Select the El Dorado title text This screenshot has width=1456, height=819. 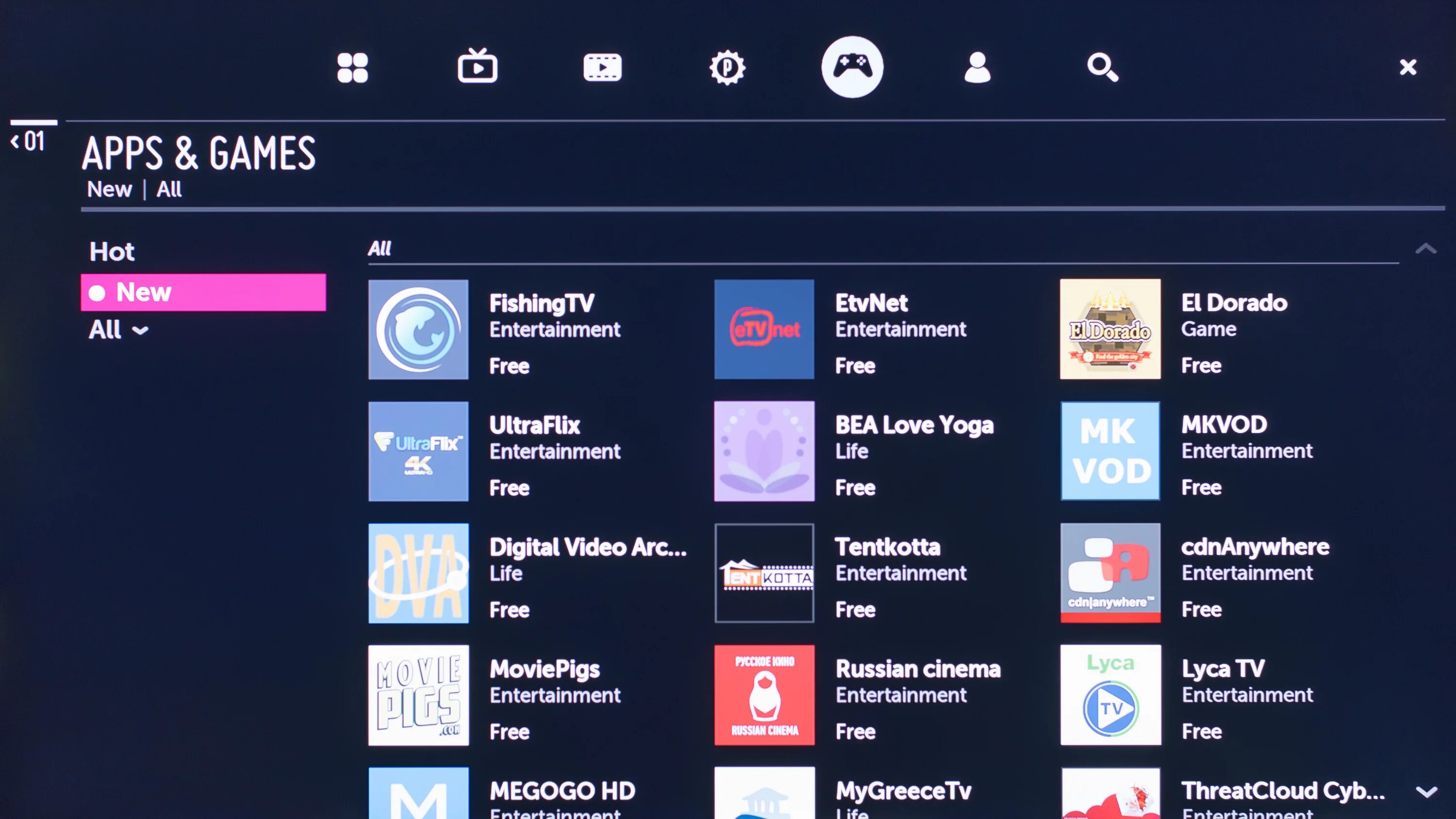pos(1234,303)
